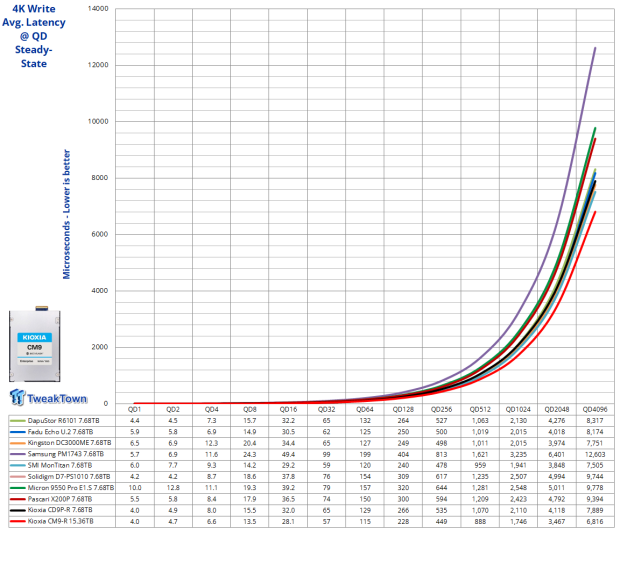The image size is (620, 568).
Task: Click the Kioxia CM9-R QD512 value '888'
Action: pyautogui.click(x=480, y=522)
